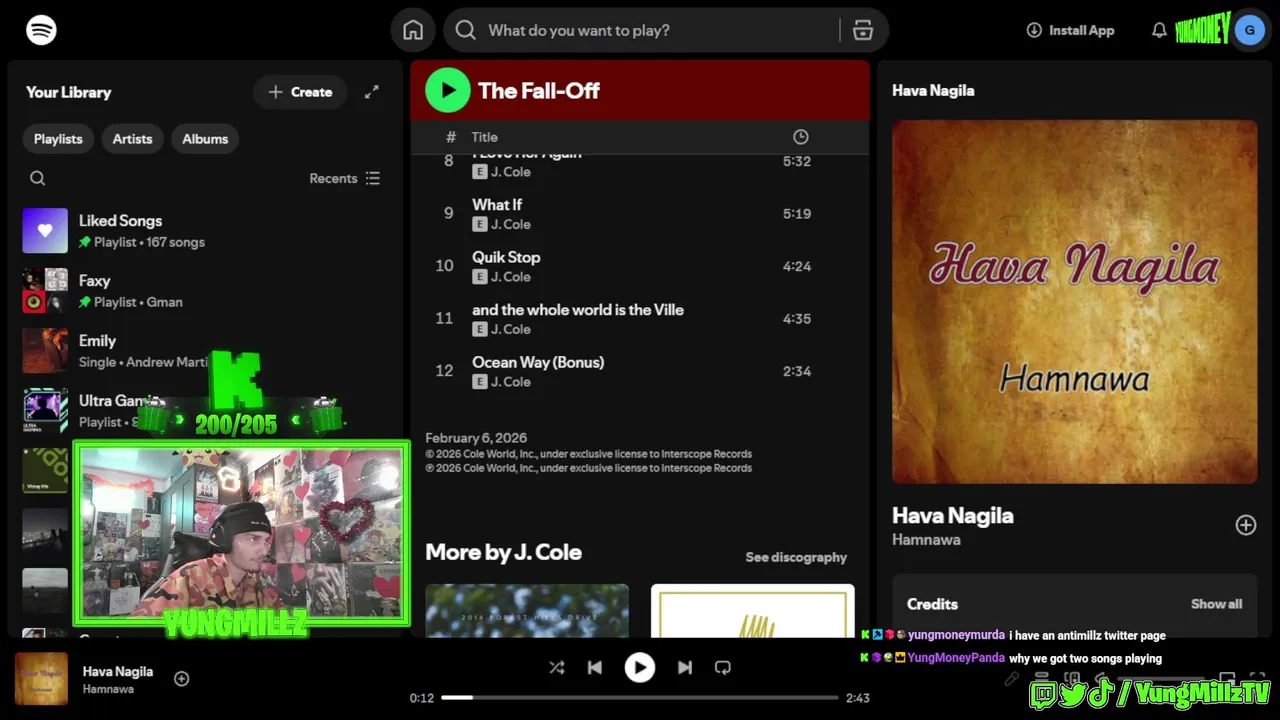
Task: Click the Create button in library
Action: coord(300,92)
